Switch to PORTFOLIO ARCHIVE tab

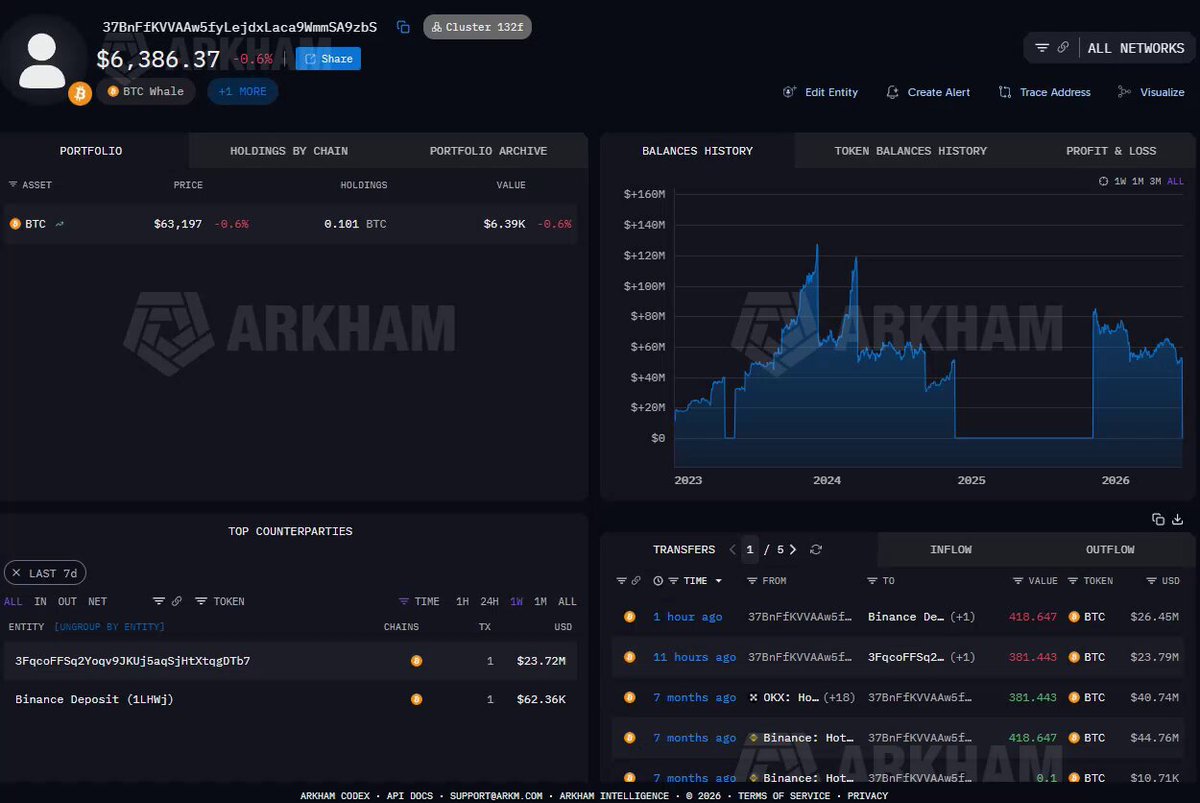(x=488, y=151)
